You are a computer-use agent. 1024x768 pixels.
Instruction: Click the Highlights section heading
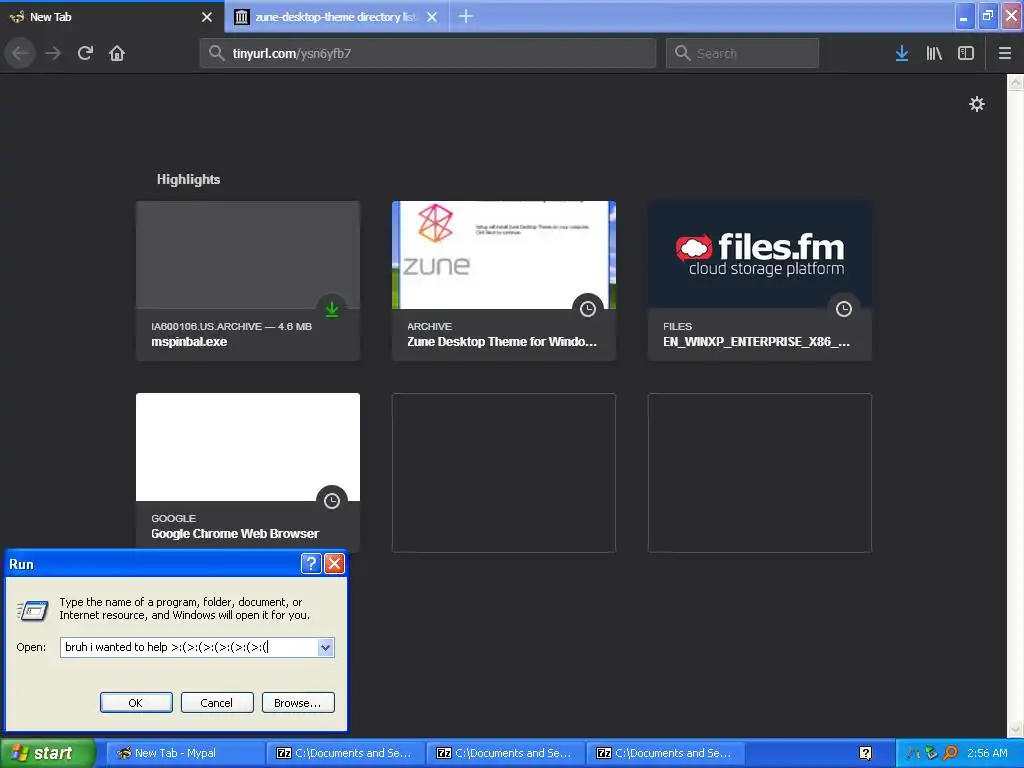pos(188,180)
